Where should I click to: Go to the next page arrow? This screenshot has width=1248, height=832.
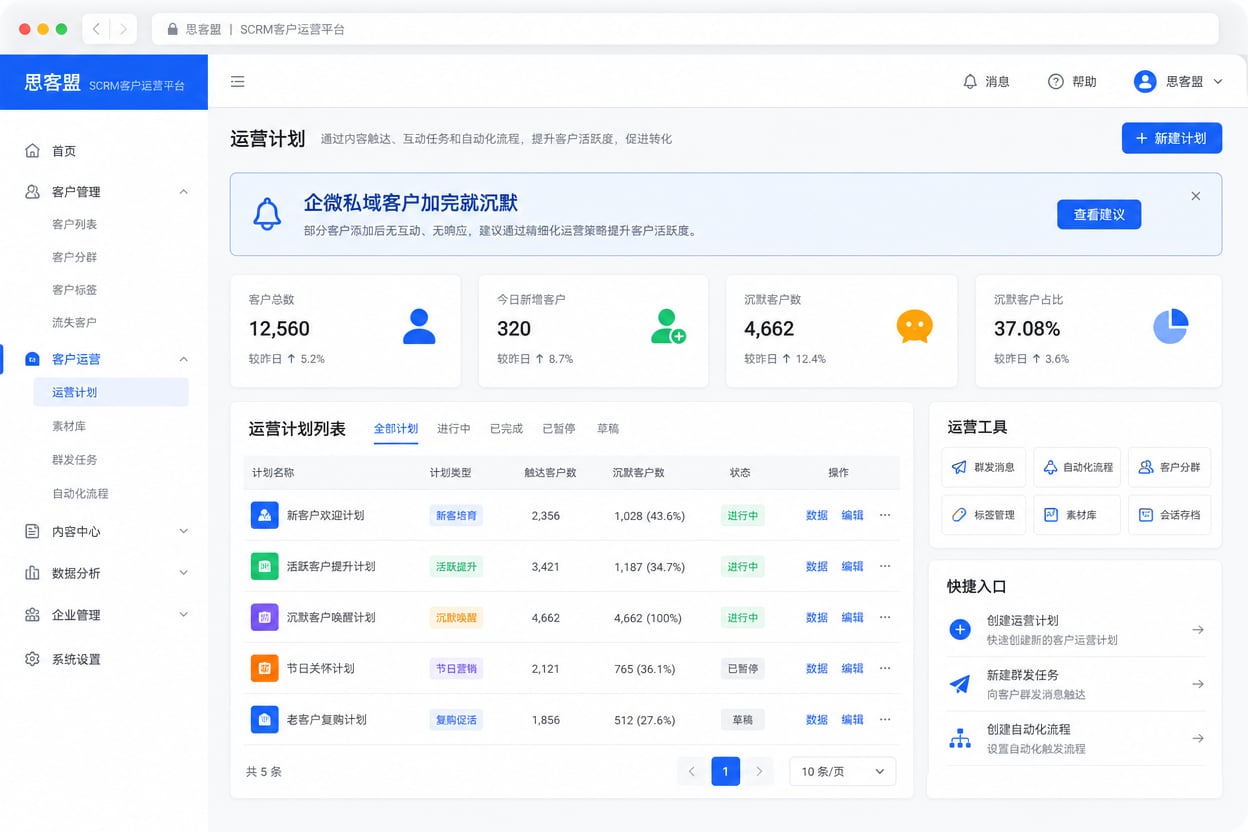pos(759,771)
